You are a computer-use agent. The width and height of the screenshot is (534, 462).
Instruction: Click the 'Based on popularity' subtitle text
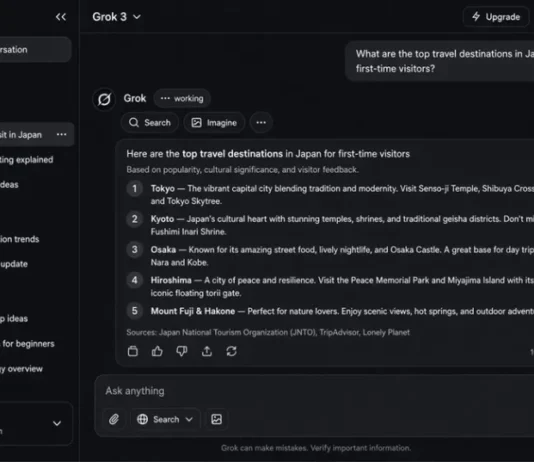coord(242,170)
